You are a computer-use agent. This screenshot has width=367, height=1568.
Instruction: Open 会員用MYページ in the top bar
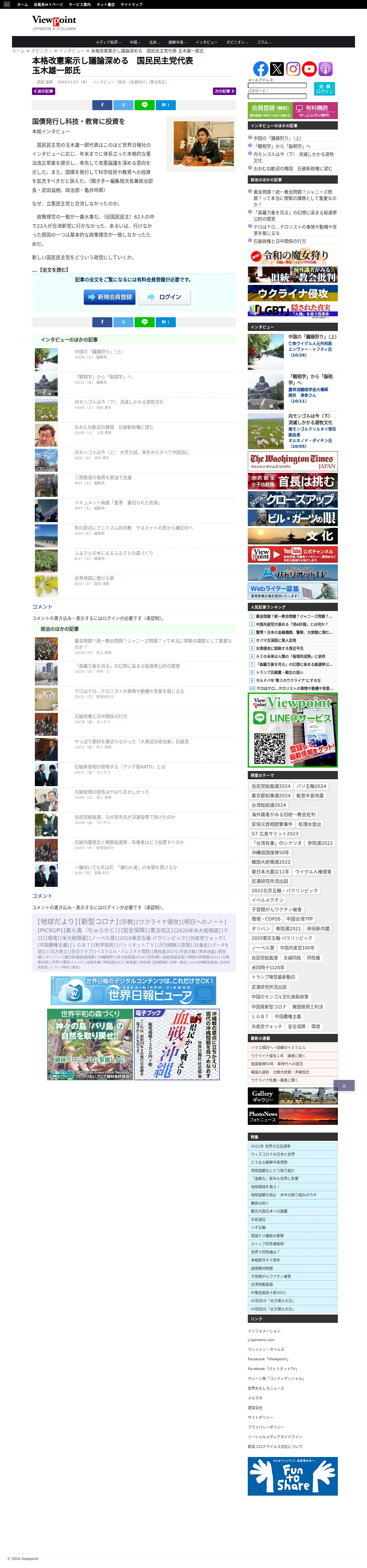coord(48,4)
